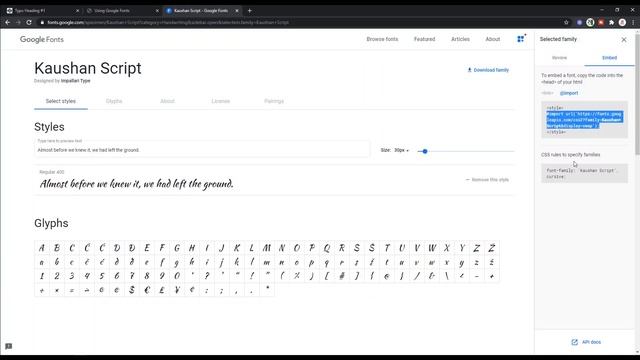Switch to the Using Google Fonts browser tab
640x360 pixels.
[x=121, y=11]
